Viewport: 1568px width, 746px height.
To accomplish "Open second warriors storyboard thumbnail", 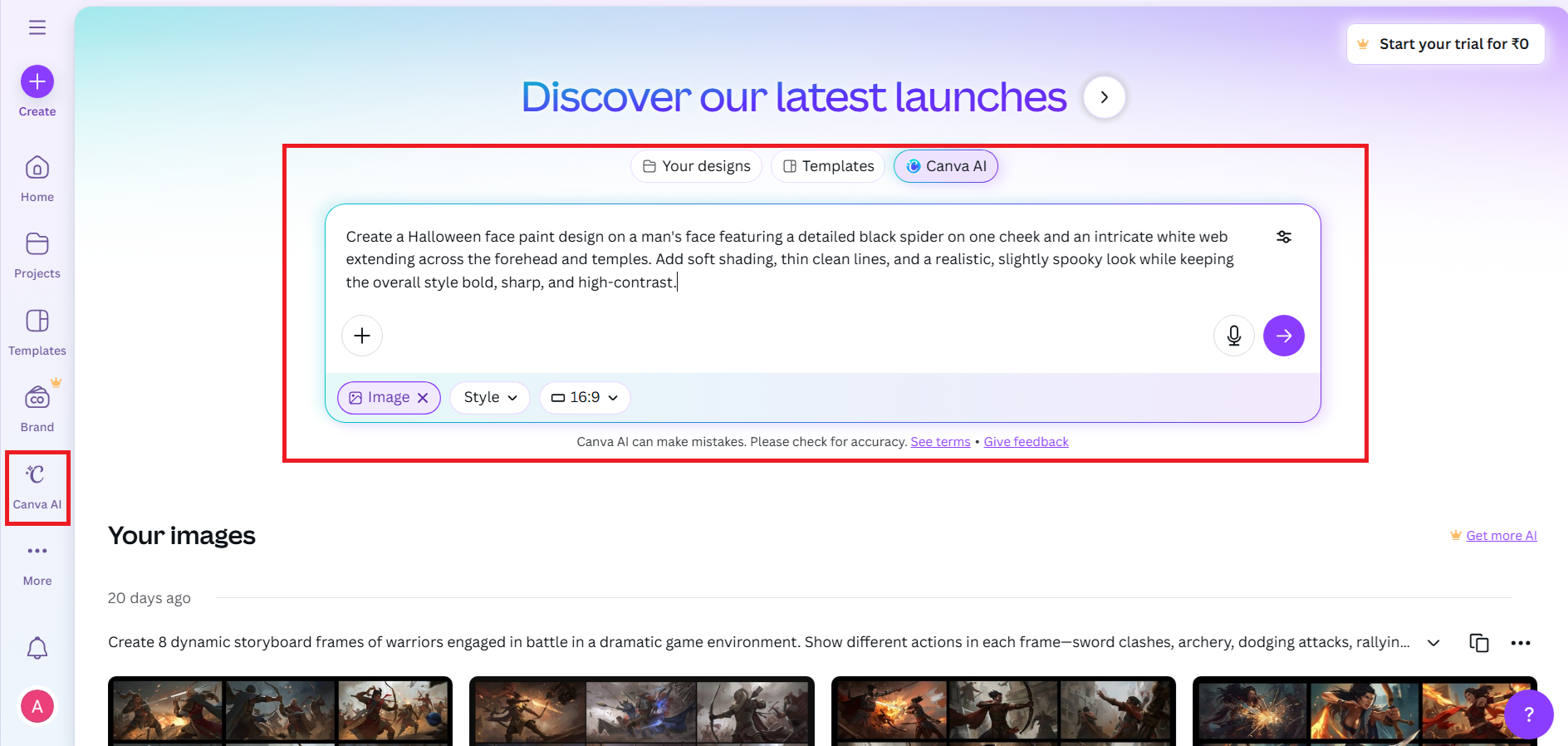I will pos(642,711).
